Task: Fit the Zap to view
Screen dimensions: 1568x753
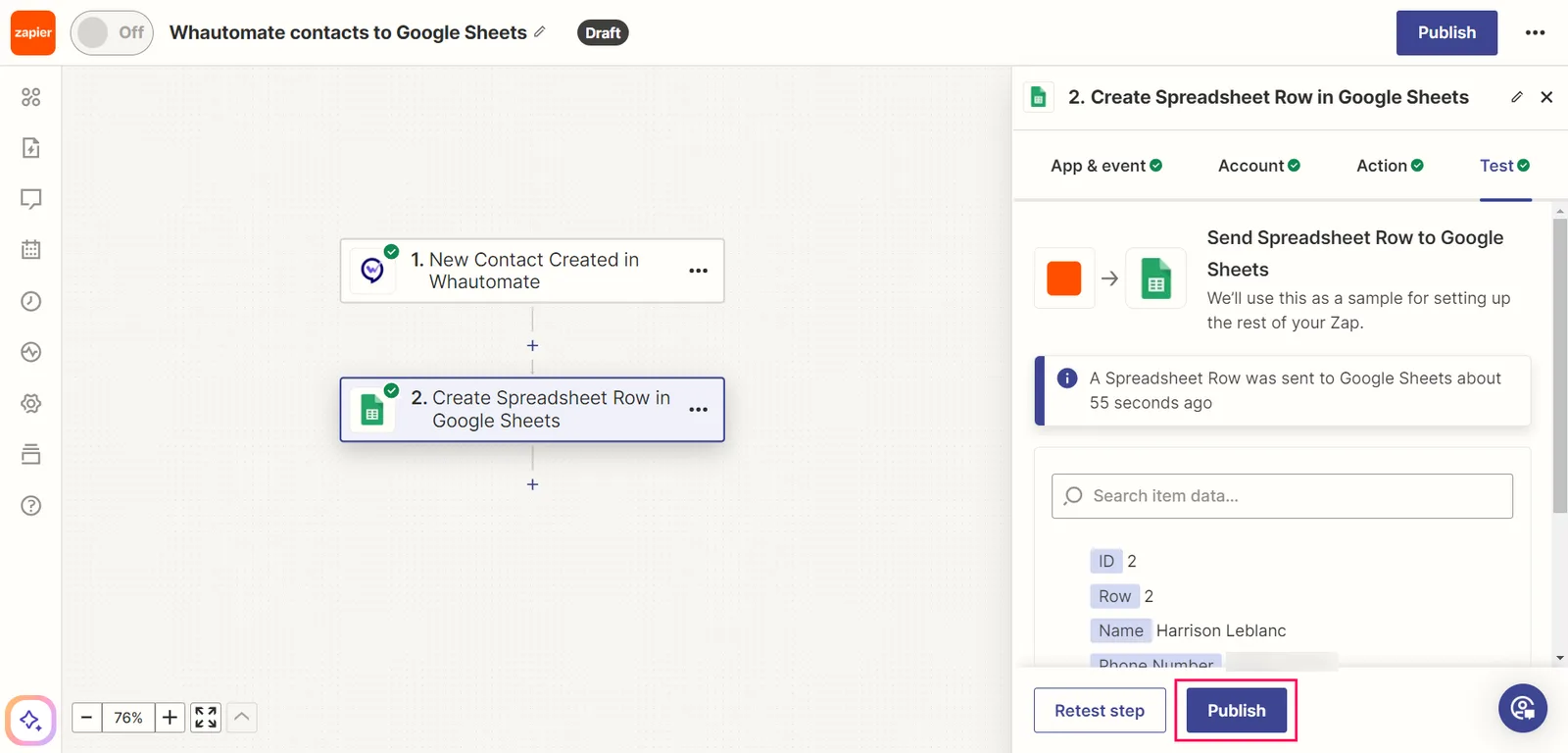Action: (x=206, y=718)
